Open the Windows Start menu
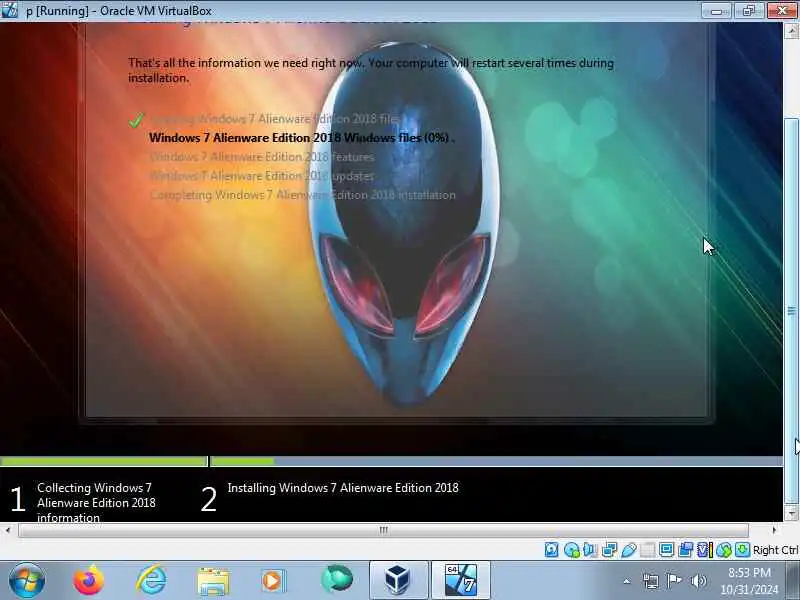This screenshot has height=600, width=800. 26,580
